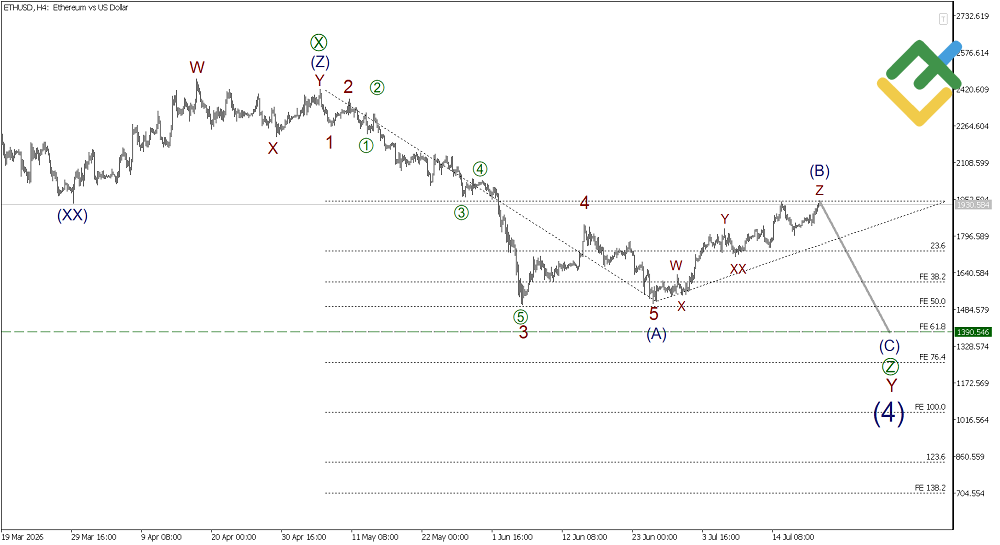Click the FE 61.8 level label
Screen dimensions: 1000x545
(x=932, y=326)
